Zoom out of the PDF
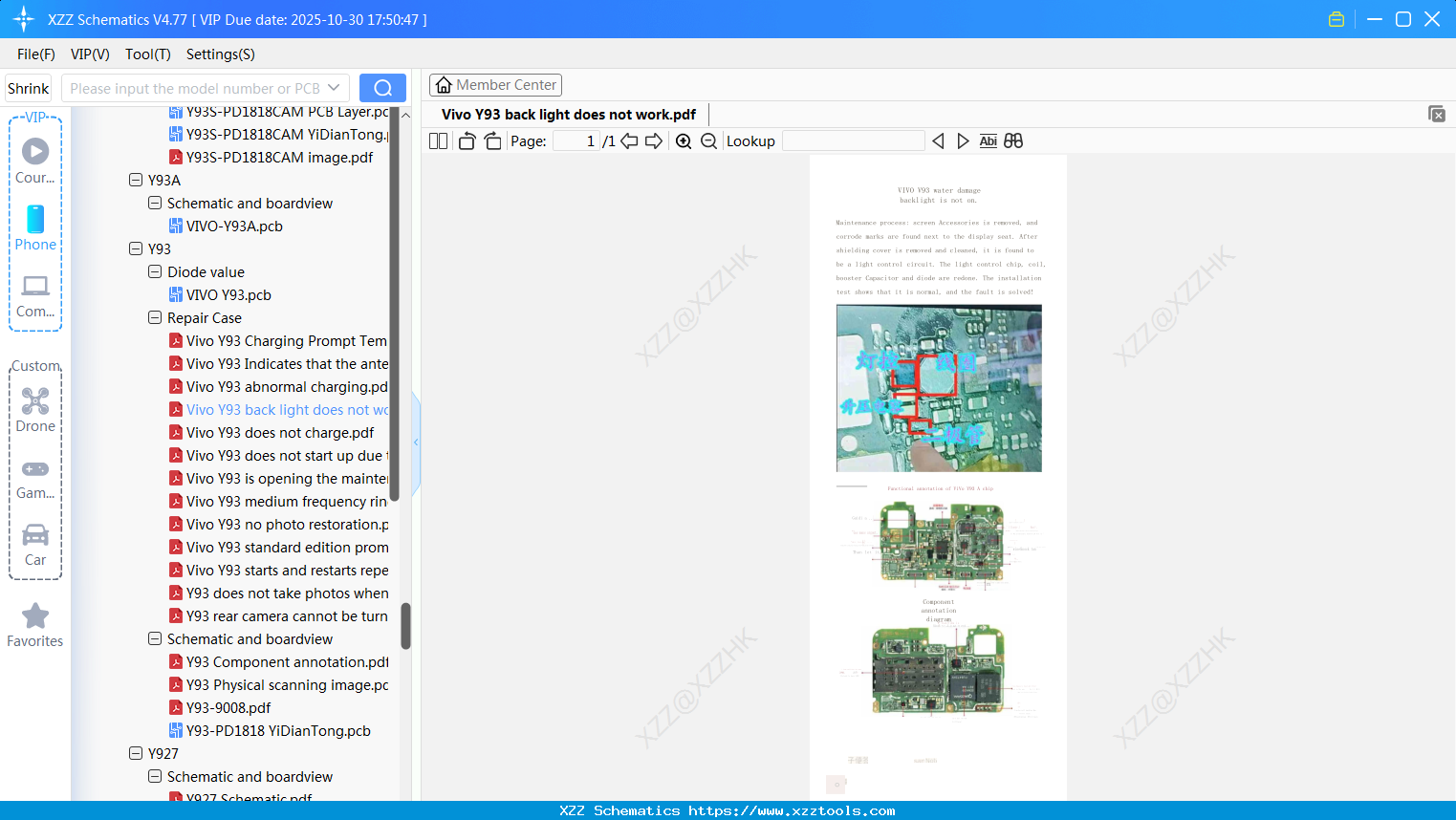The width and height of the screenshot is (1456, 820). click(x=708, y=141)
